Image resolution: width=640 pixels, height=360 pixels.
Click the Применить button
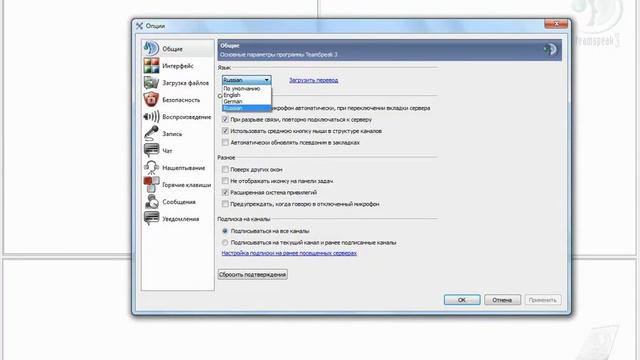[x=543, y=300]
